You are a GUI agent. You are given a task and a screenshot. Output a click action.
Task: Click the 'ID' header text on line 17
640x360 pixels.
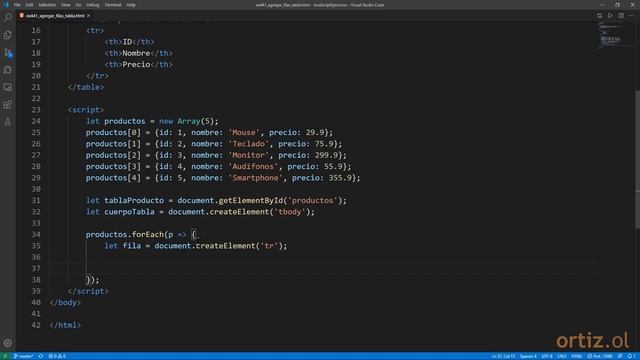click(x=127, y=42)
